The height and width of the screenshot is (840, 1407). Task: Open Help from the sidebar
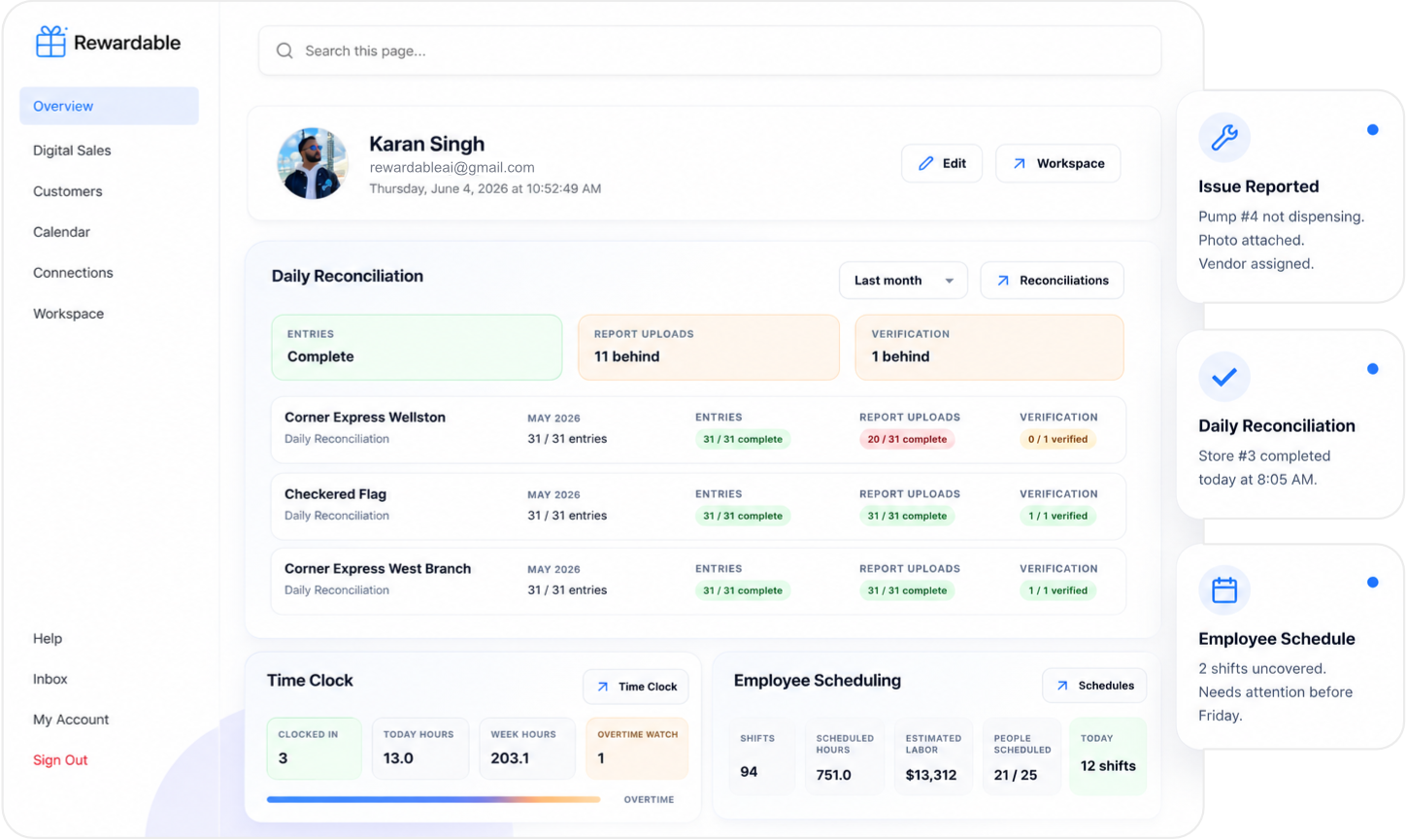[48, 639]
